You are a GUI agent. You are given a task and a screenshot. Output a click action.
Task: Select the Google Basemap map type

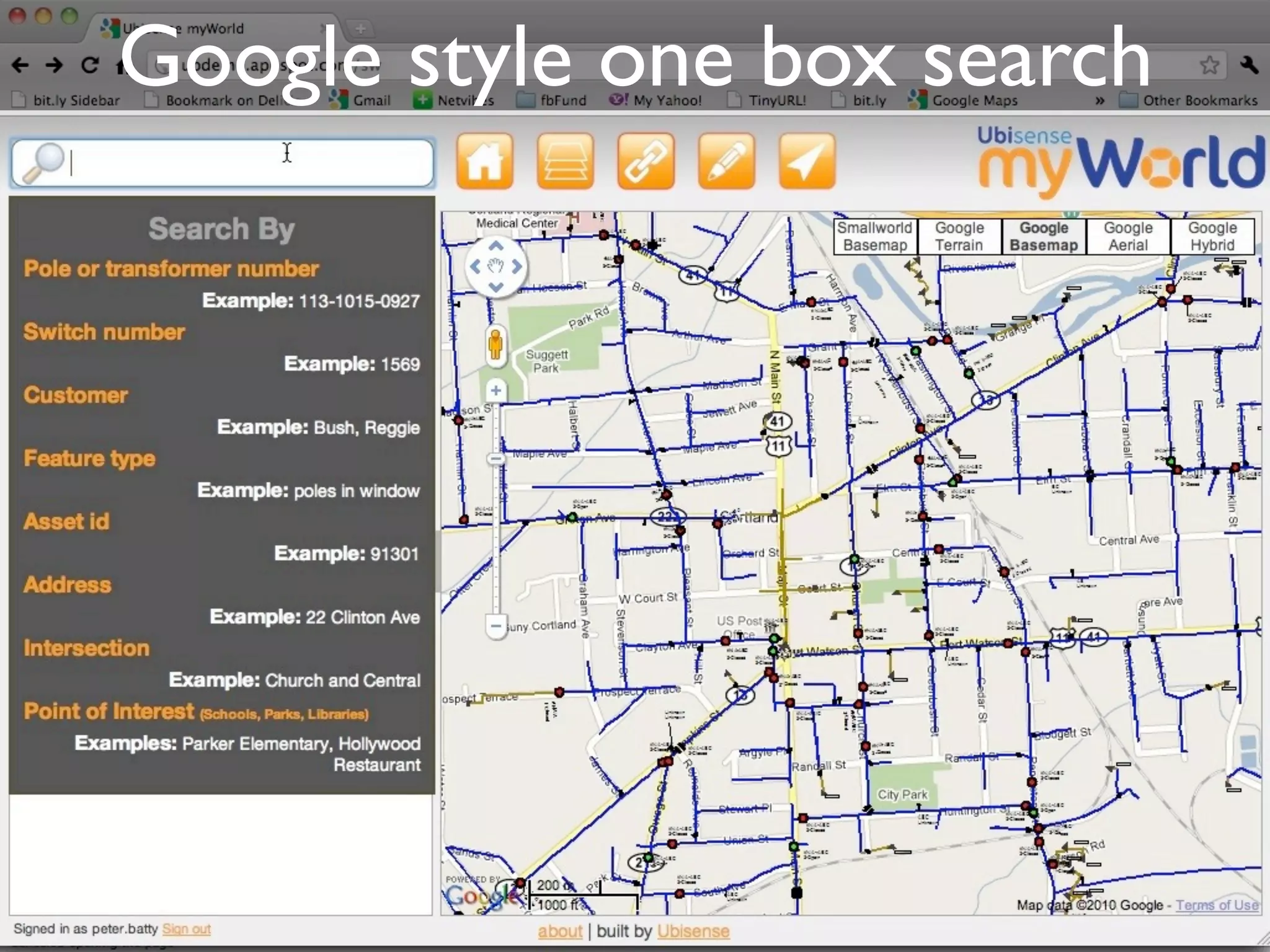click(x=1044, y=236)
